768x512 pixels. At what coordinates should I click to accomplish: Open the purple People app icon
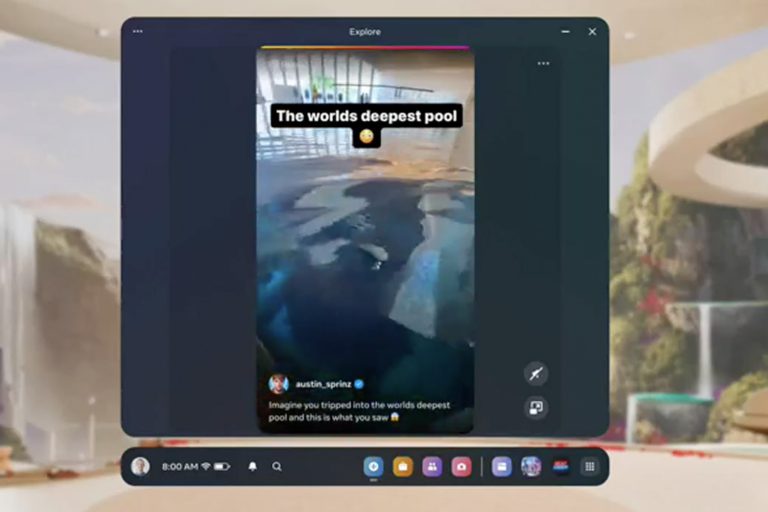point(432,466)
